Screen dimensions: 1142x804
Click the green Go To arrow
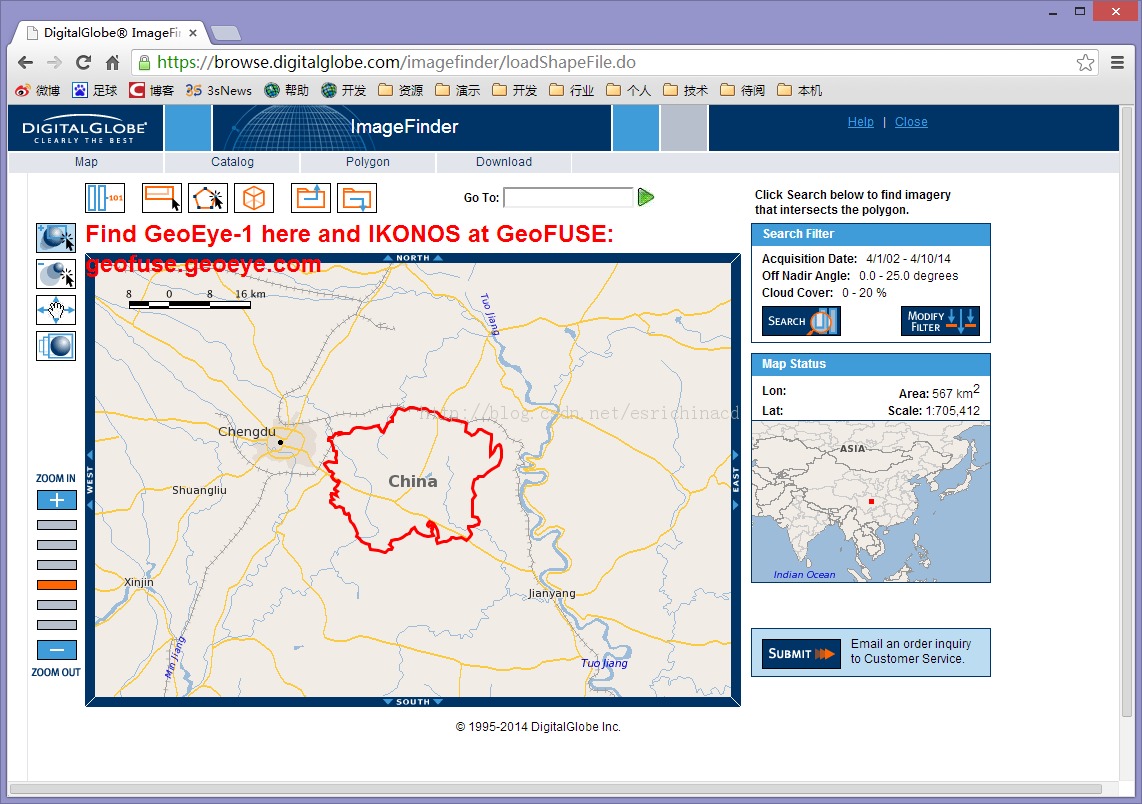click(x=646, y=197)
